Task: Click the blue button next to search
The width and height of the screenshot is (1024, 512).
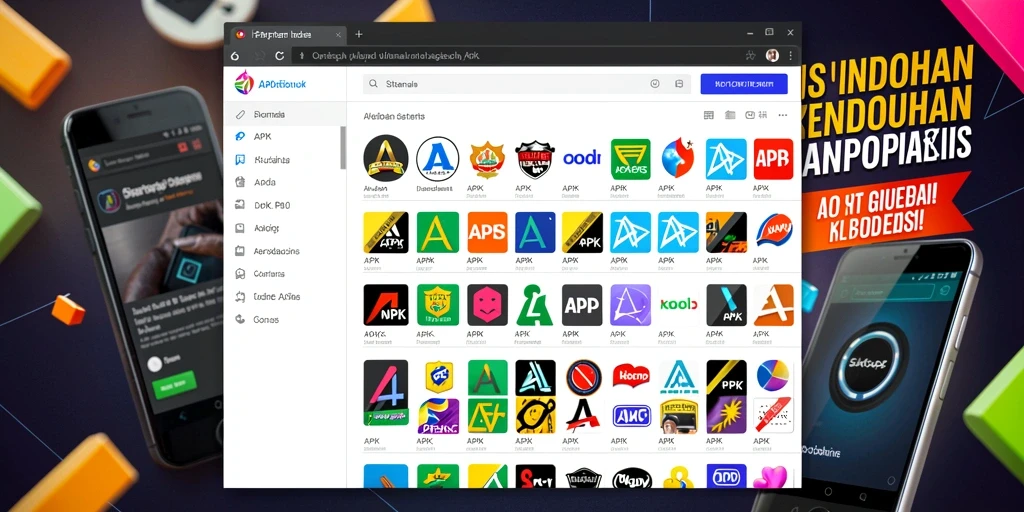Action: (x=744, y=84)
